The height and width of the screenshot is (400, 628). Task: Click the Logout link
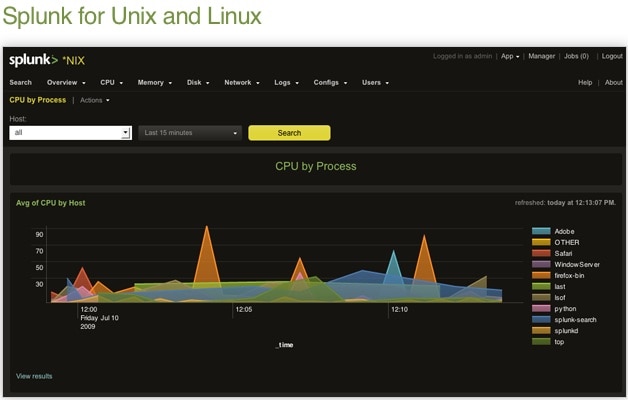point(612,56)
